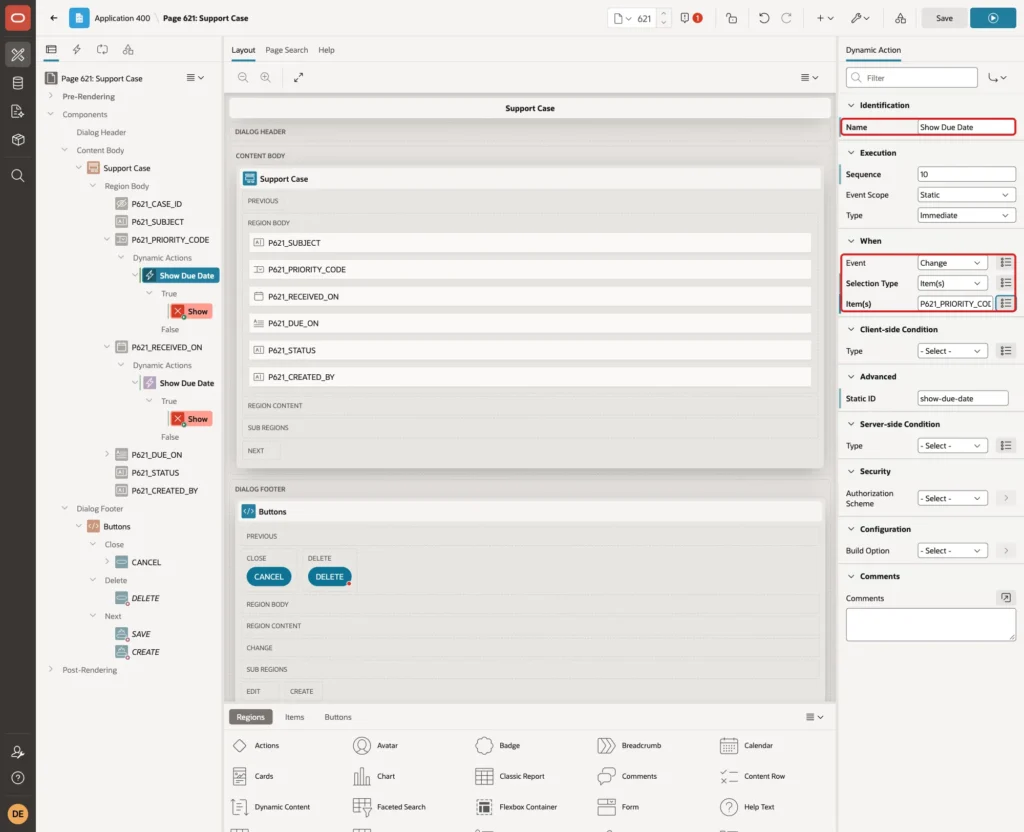Open the Event Change dropdown

pyautogui.click(x=952, y=263)
